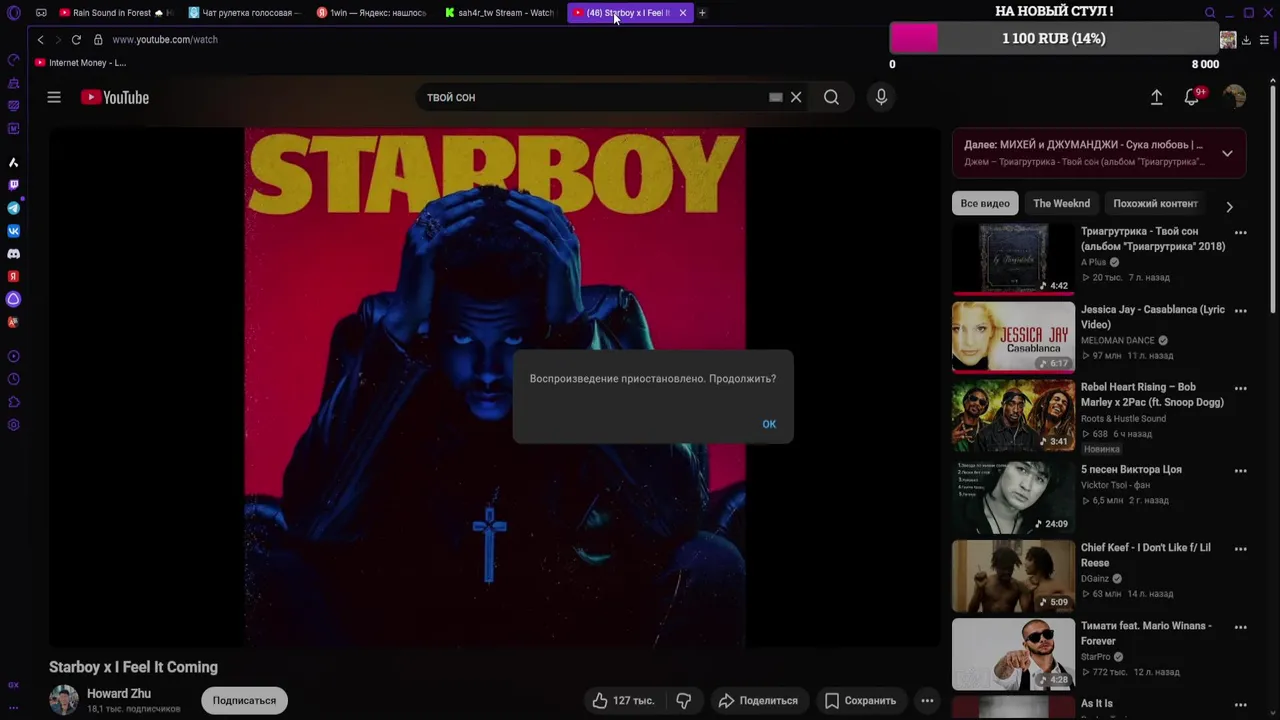This screenshot has width=1280, height=720.
Task: Open more actions menu under video
Action: [927, 701]
